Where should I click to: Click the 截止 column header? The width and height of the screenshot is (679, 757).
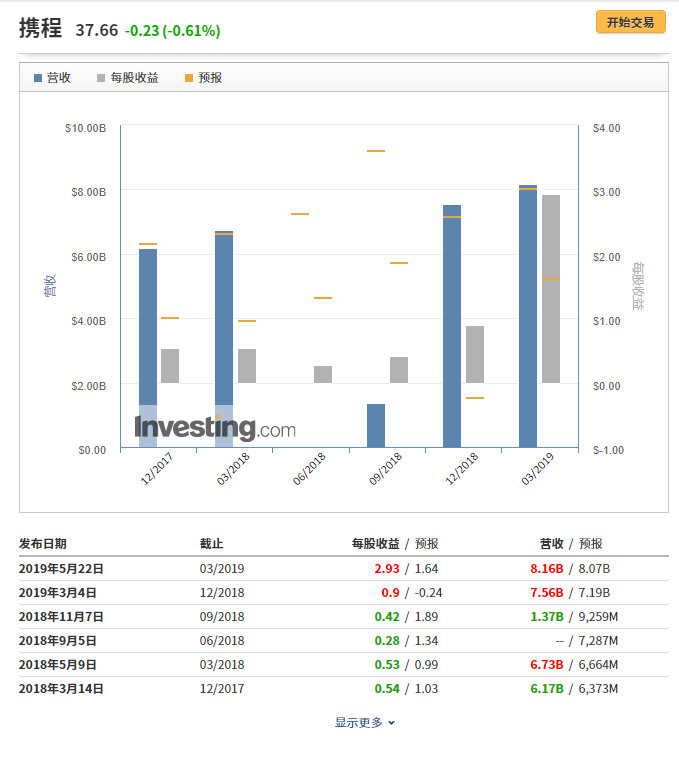[x=211, y=544]
